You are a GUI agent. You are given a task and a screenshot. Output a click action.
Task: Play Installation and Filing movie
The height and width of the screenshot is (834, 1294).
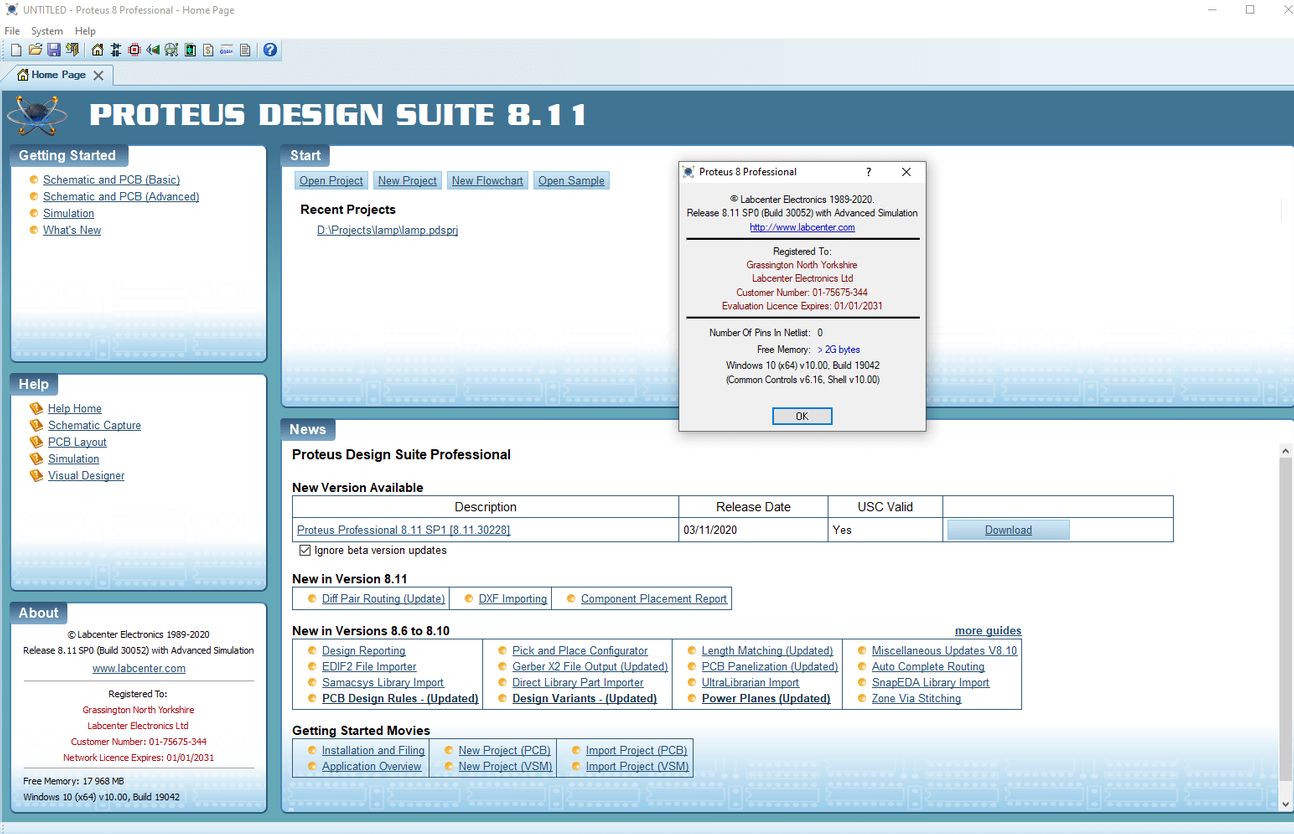point(373,751)
